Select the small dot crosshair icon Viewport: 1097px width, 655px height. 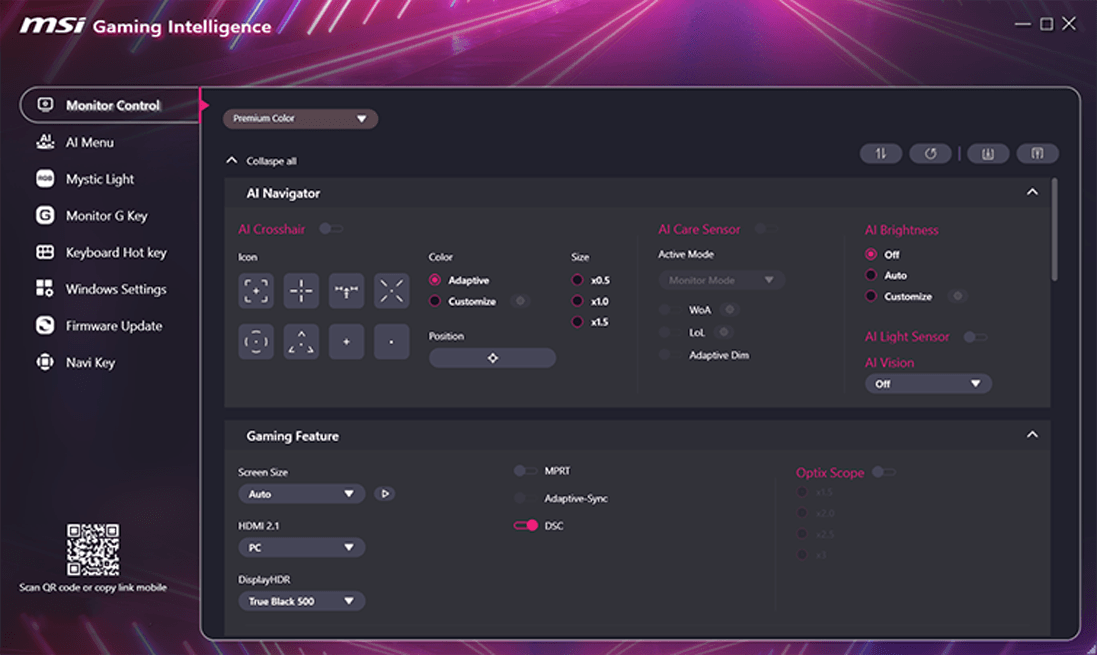point(391,341)
